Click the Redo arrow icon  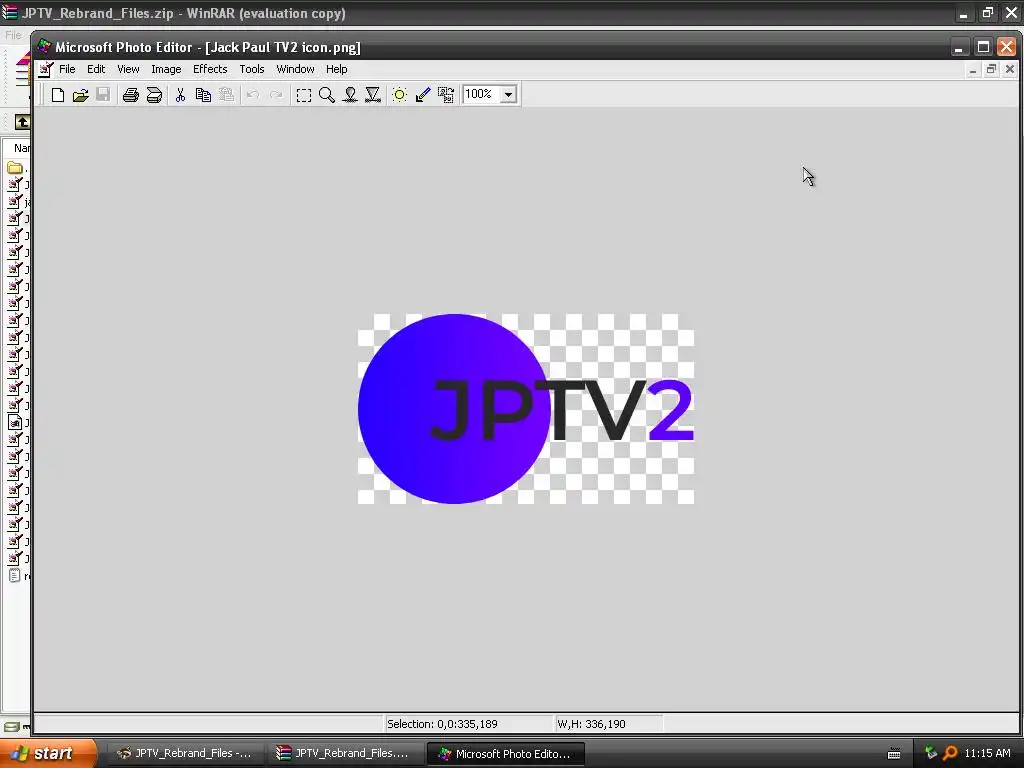(x=276, y=95)
